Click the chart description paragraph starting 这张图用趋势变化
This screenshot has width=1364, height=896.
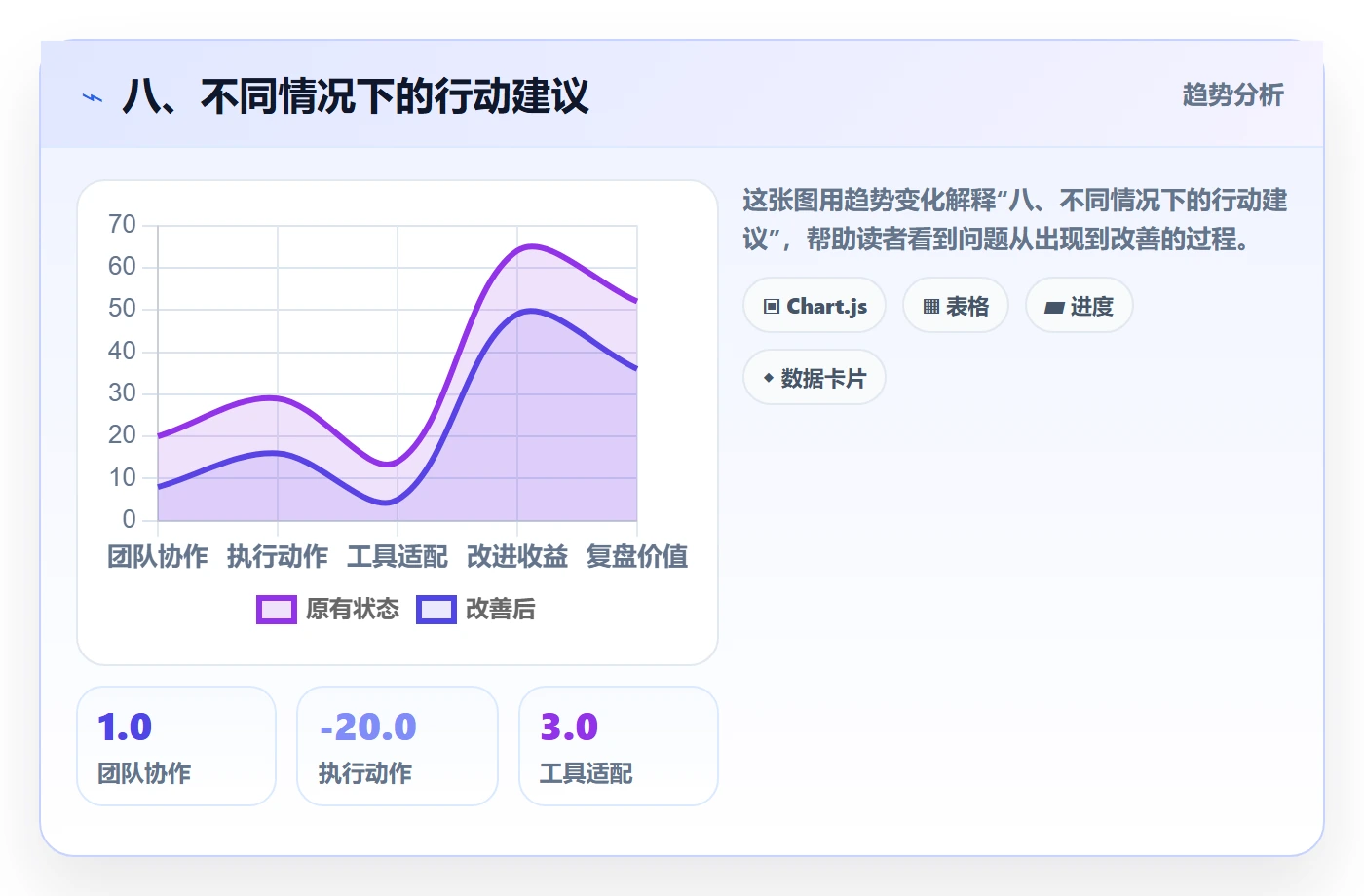pyautogui.click(x=1015, y=220)
